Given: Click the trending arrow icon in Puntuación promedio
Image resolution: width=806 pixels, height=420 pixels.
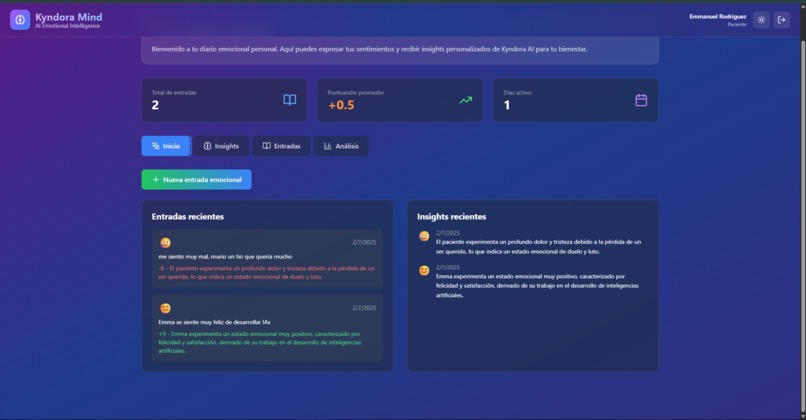Looking at the screenshot, I should (x=466, y=100).
